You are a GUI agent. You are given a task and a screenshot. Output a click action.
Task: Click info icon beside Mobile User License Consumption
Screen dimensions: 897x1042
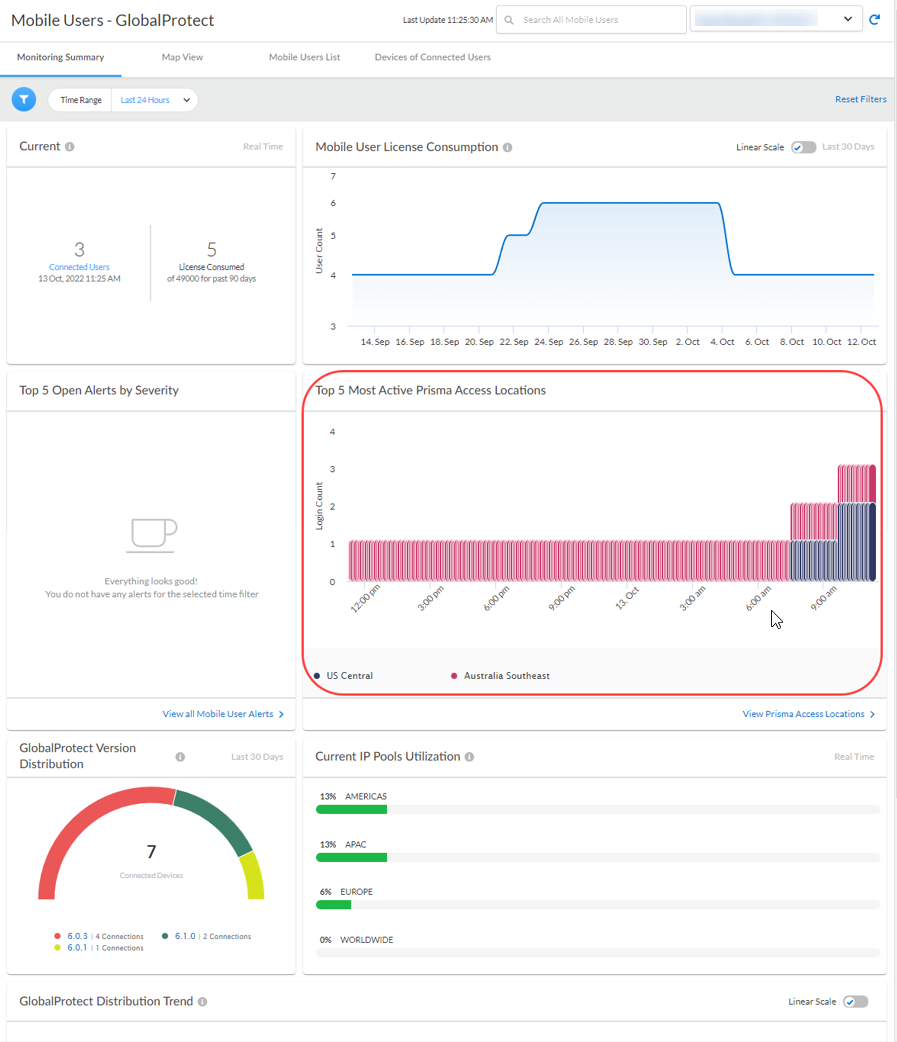508,147
